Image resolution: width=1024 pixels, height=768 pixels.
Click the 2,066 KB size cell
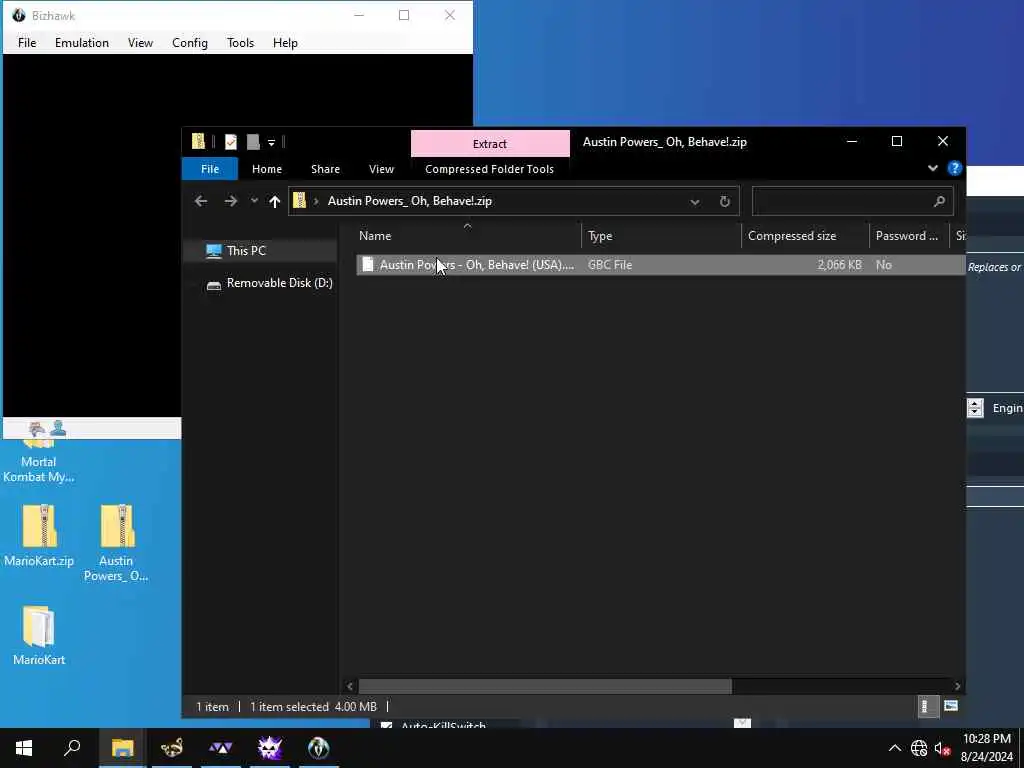point(839,264)
